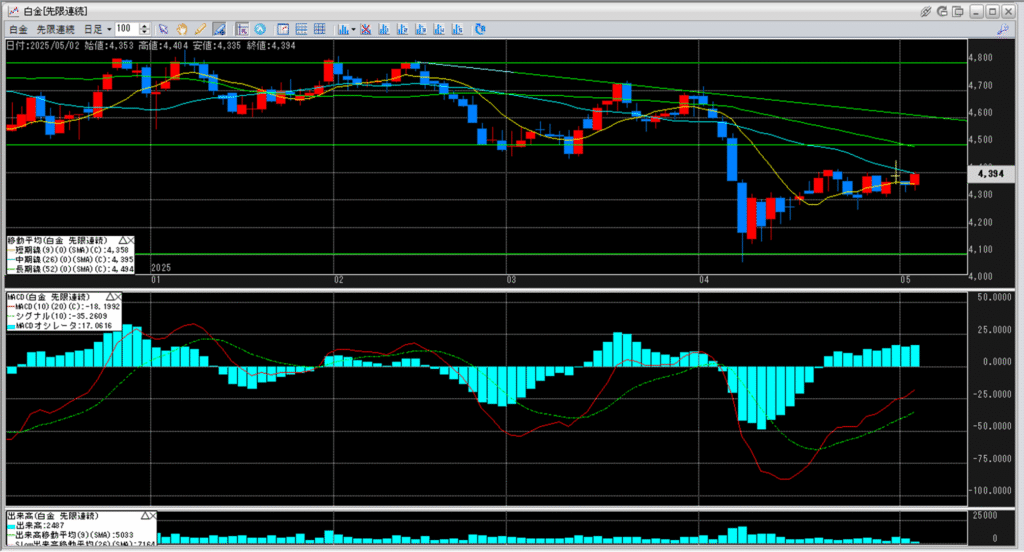Click the 出来高:2487 legend entry

point(37,525)
